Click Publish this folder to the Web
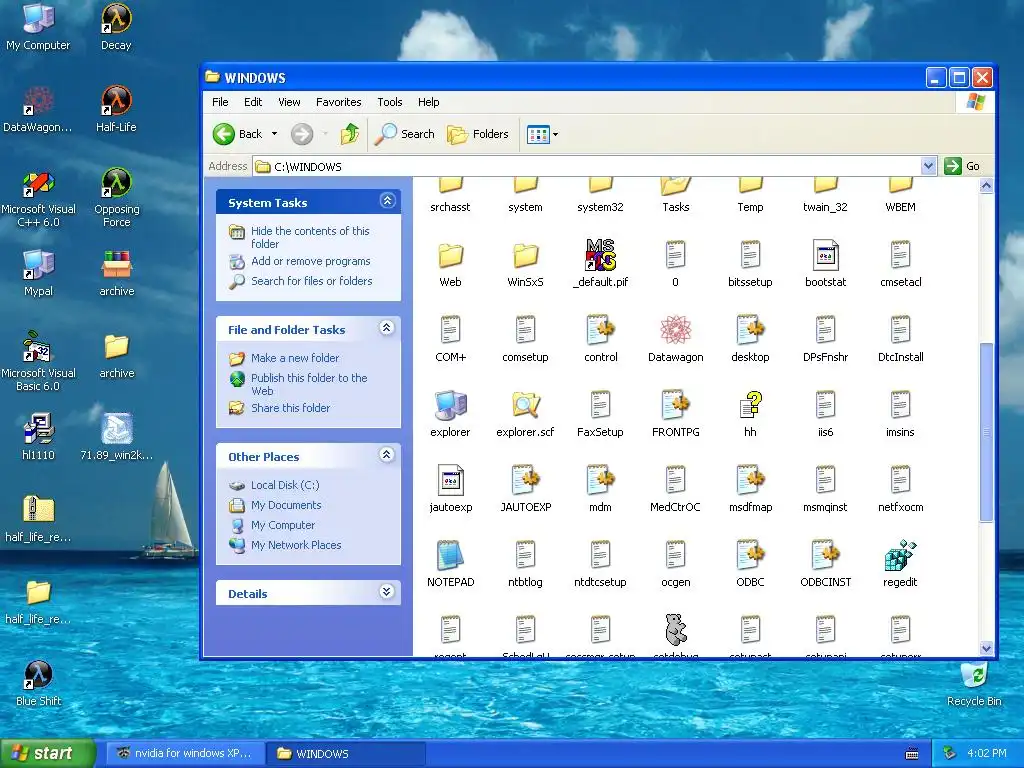 point(309,384)
